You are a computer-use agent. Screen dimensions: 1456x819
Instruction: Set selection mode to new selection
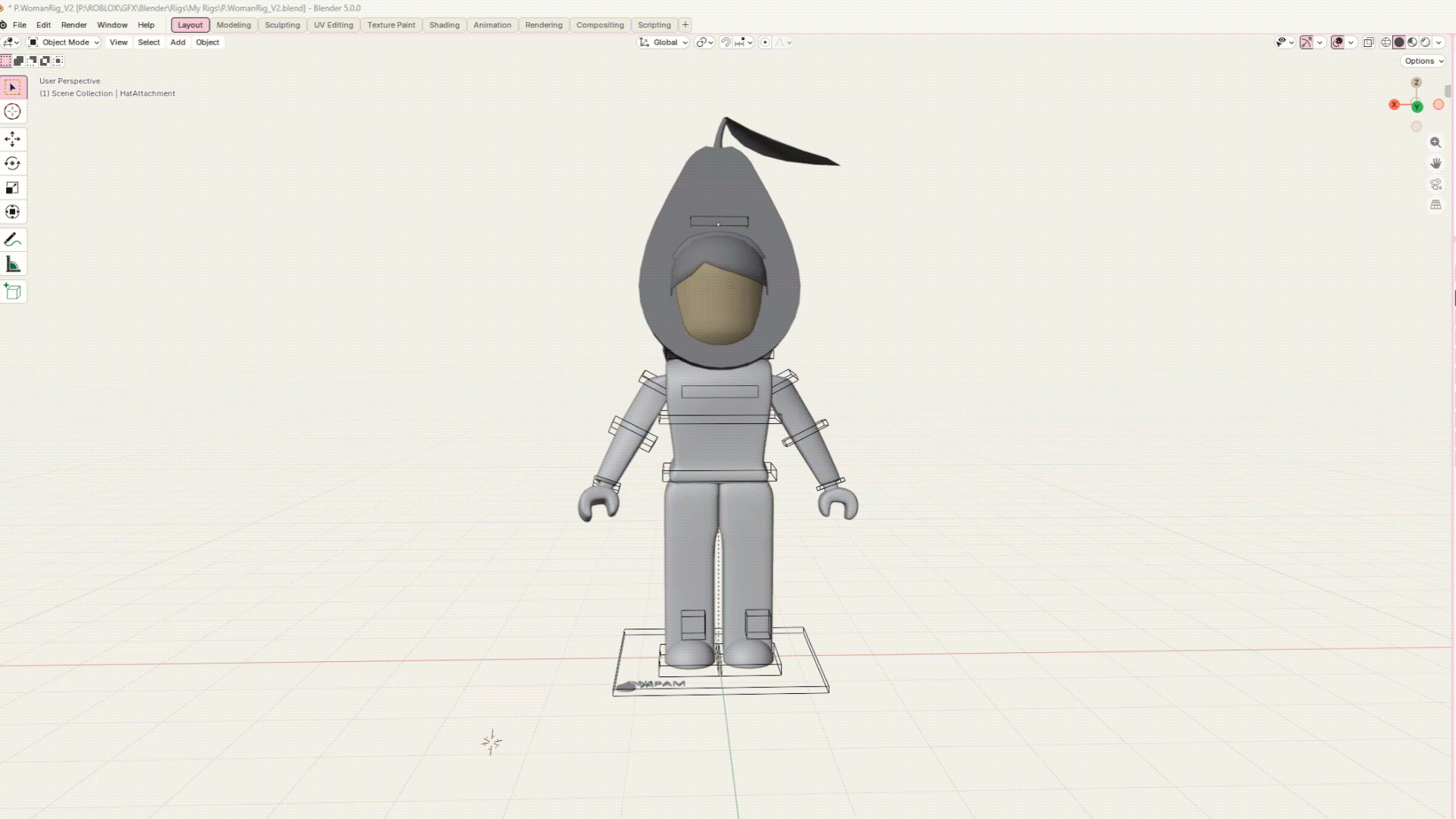point(6,61)
